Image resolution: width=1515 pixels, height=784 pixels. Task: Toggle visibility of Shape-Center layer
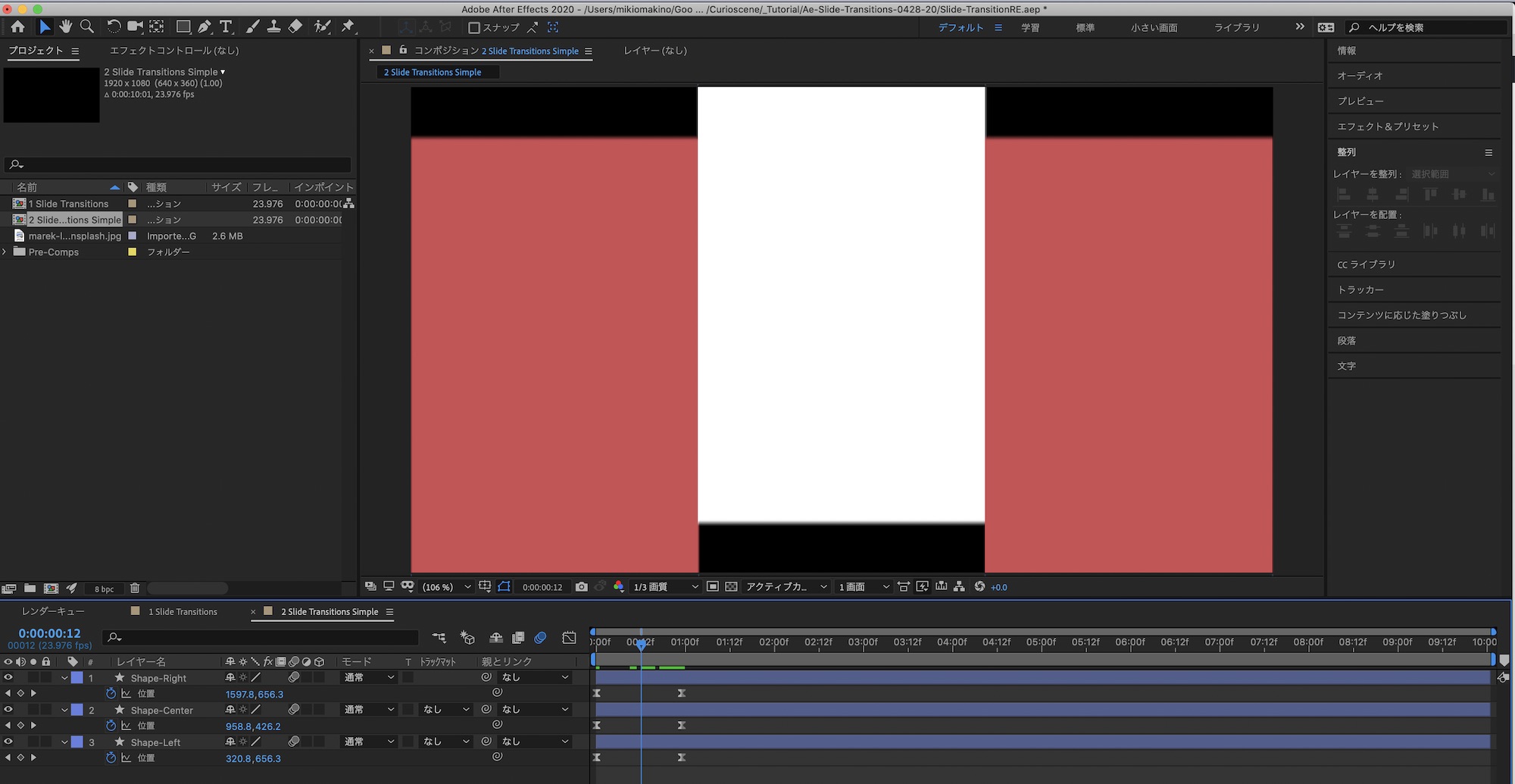point(8,710)
